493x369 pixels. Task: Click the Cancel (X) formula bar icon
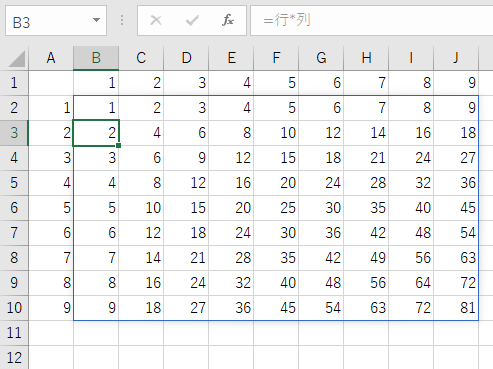coord(156,20)
